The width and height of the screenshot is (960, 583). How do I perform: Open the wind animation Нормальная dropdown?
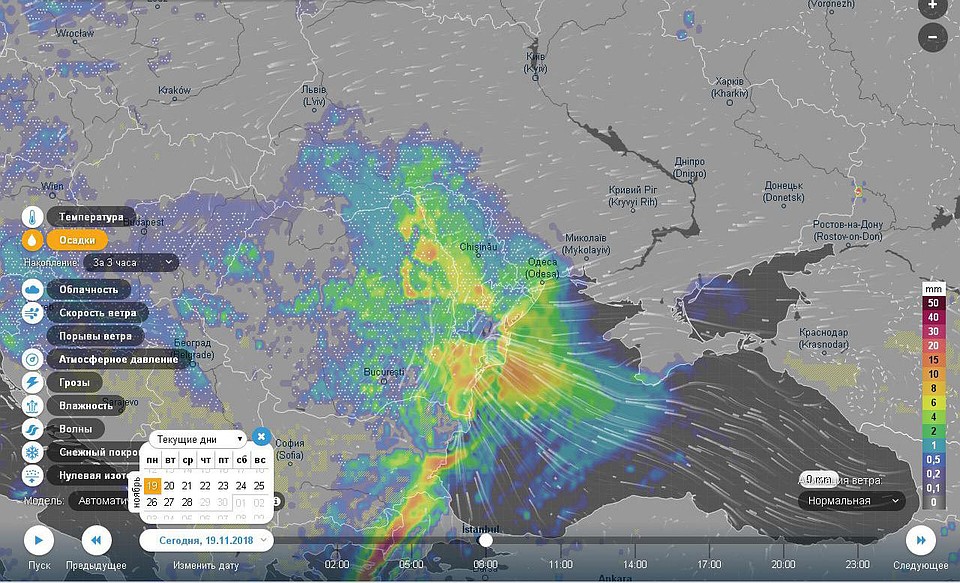(x=852, y=500)
